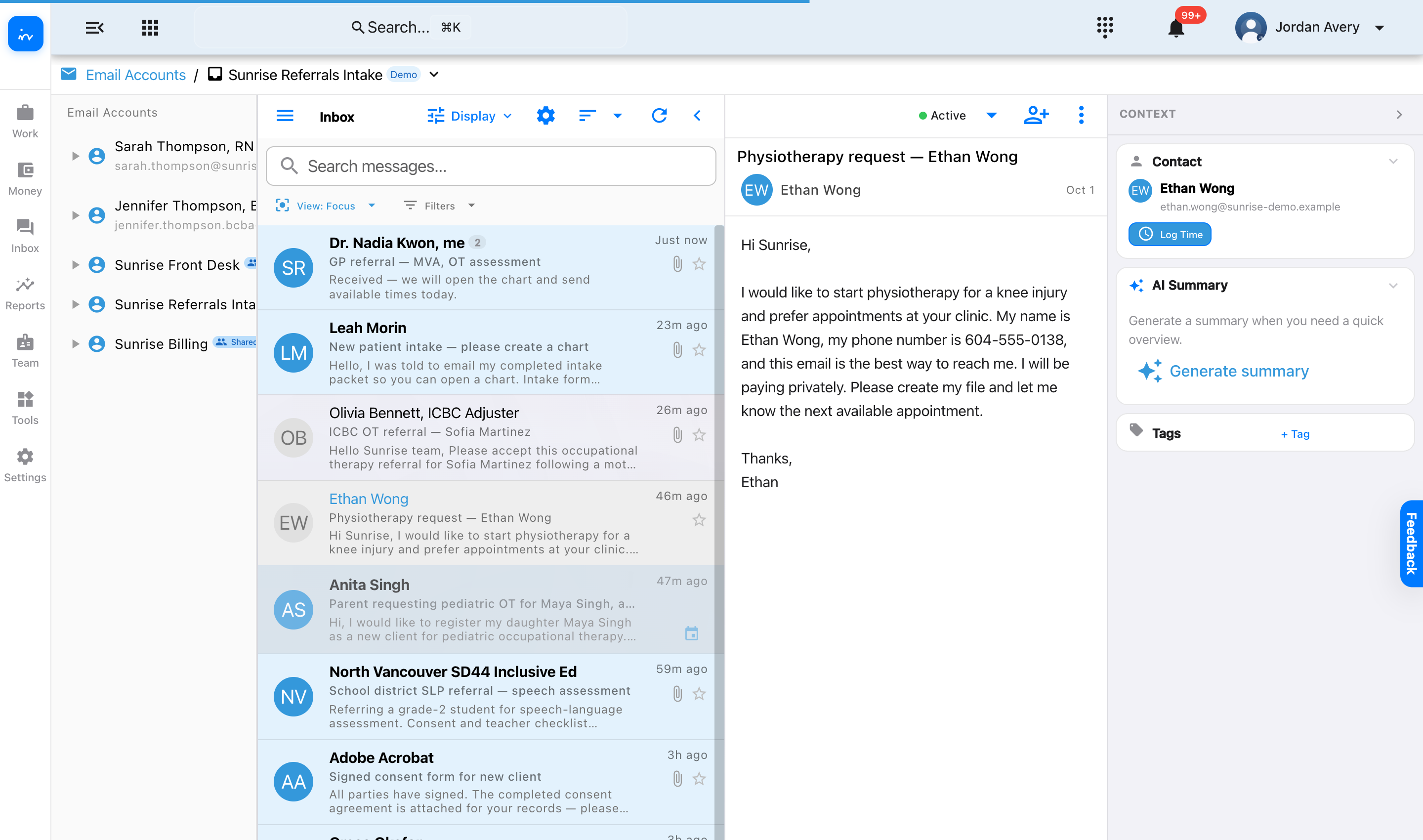This screenshot has height=840, width=1423.
Task: Open the inbox hamburger menu
Action: (285, 116)
